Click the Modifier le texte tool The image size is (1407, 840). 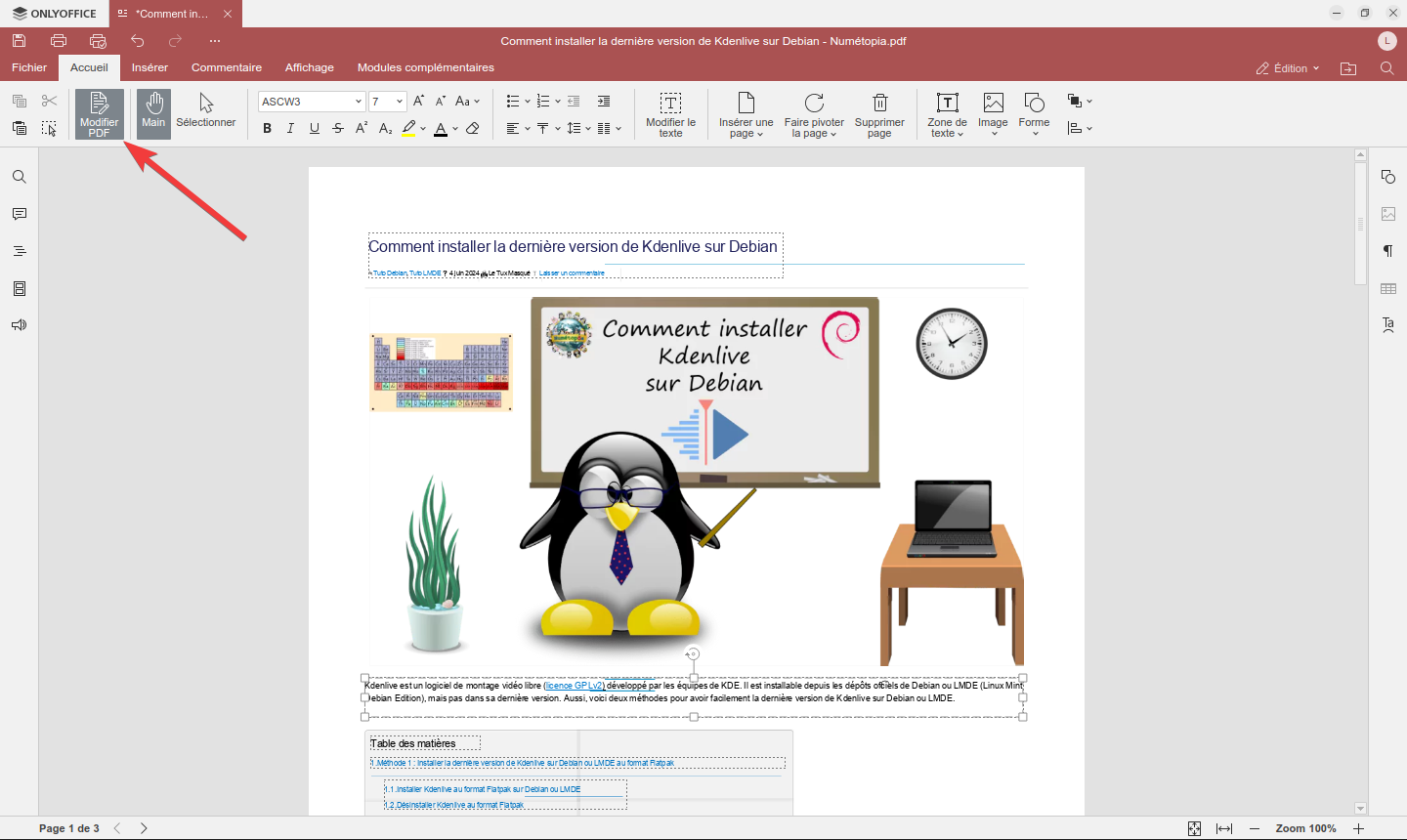point(671,114)
